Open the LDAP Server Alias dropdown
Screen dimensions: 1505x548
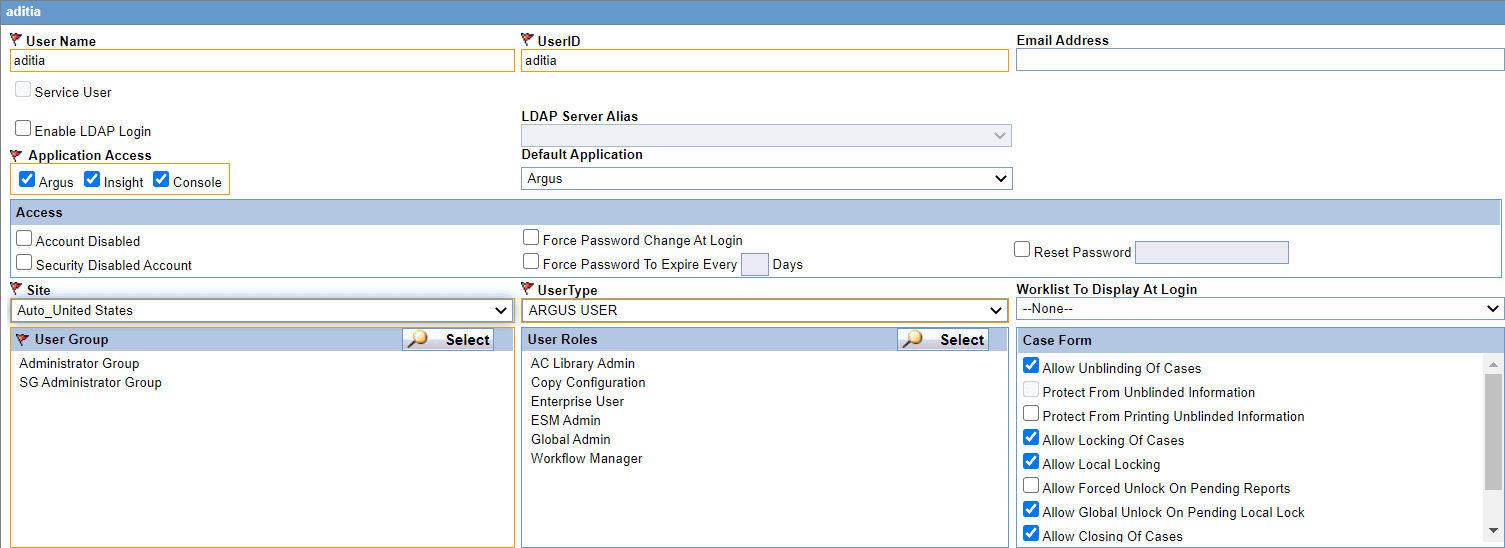click(x=766, y=135)
